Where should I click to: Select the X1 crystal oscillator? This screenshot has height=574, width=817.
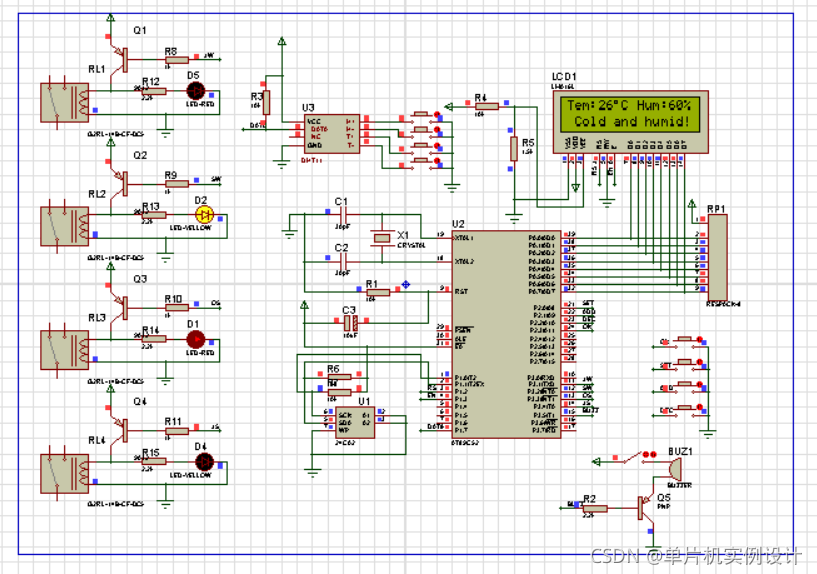pos(381,237)
